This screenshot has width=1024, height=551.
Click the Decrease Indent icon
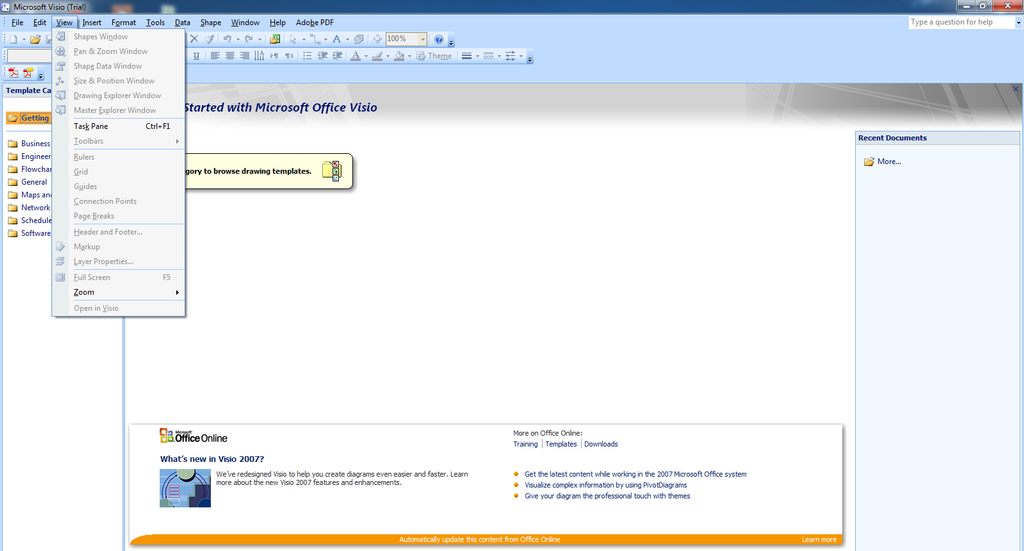pyautogui.click(x=322, y=56)
